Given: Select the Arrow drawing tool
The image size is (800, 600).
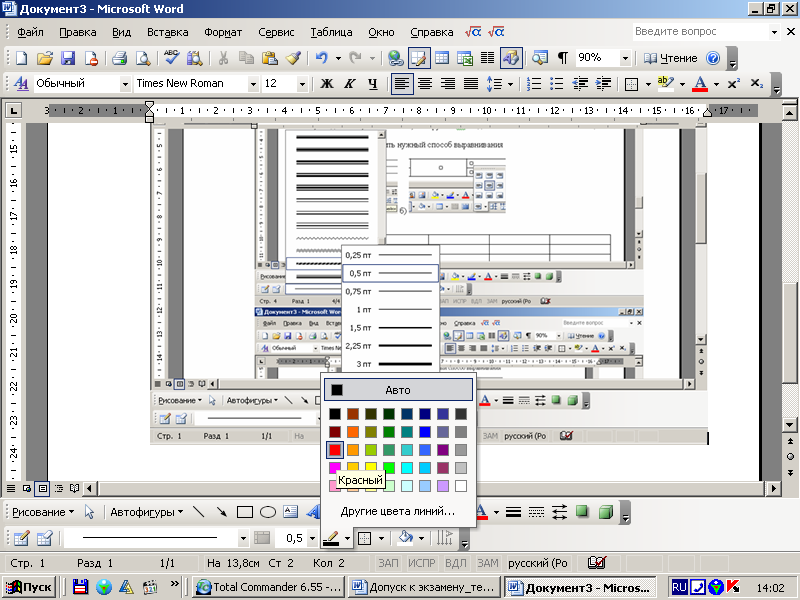Looking at the screenshot, I should (x=221, y=512).
